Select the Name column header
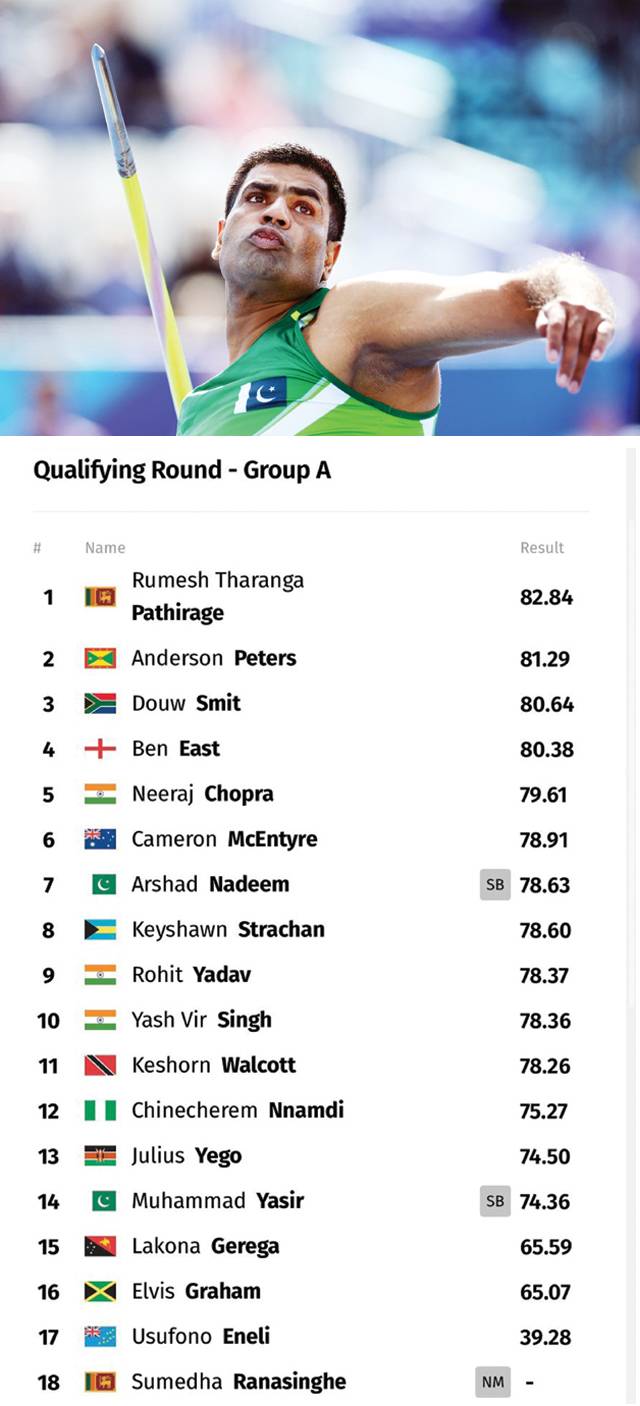Screen dimensions: 640x1406 point(105,548)
